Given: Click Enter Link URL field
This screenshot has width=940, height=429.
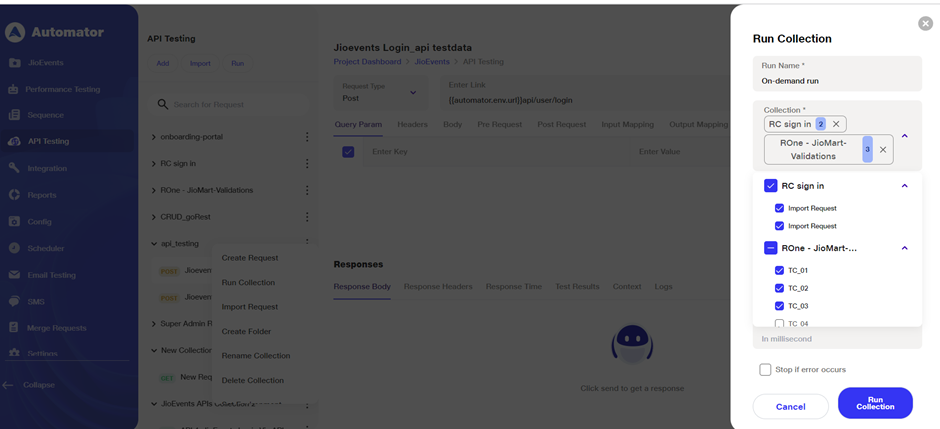Looking at the screenshot, I should tap(585, 92).
